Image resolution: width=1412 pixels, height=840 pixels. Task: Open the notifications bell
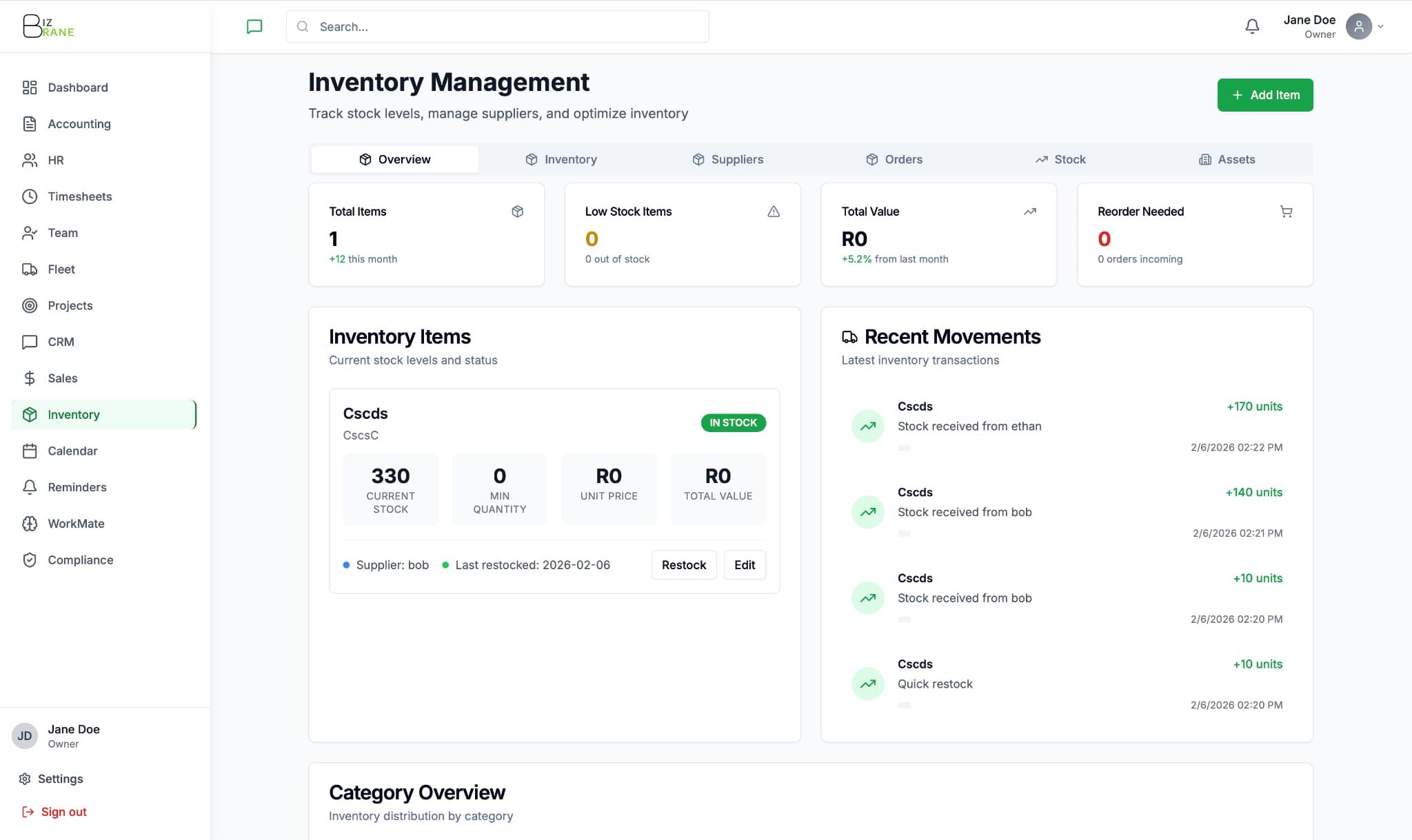click(x=1252, y=26)
